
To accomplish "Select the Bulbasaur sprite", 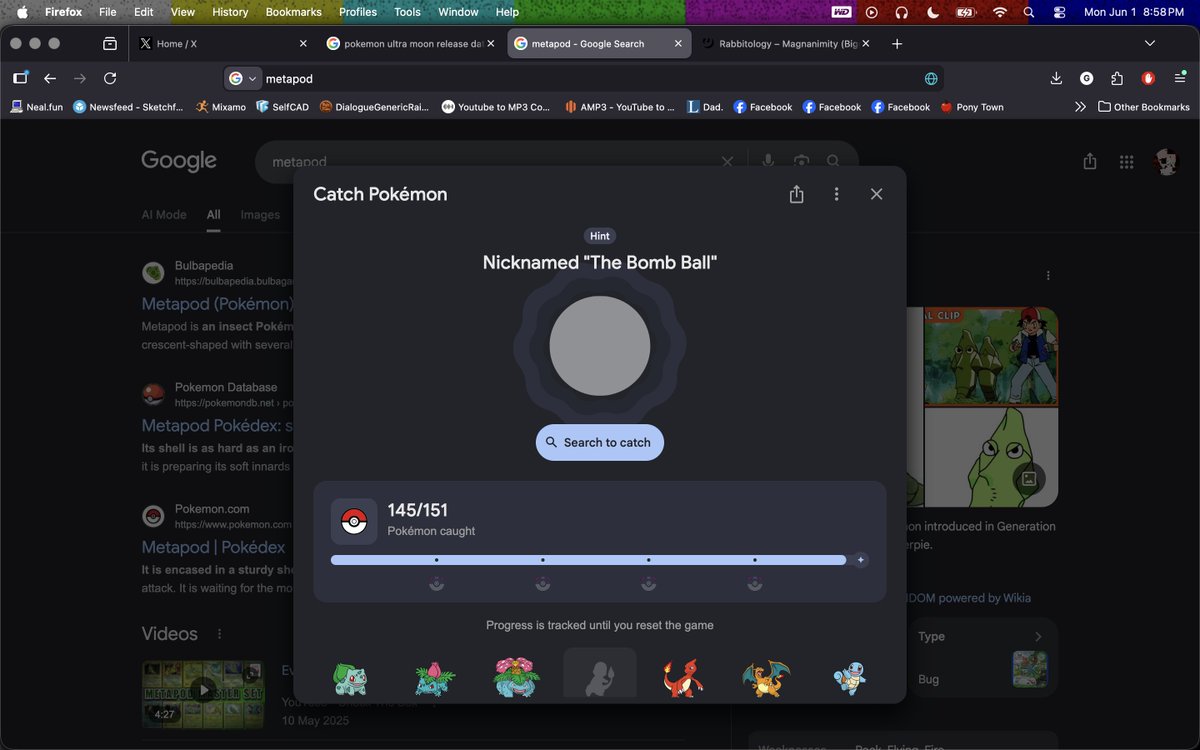I will 350,678.
